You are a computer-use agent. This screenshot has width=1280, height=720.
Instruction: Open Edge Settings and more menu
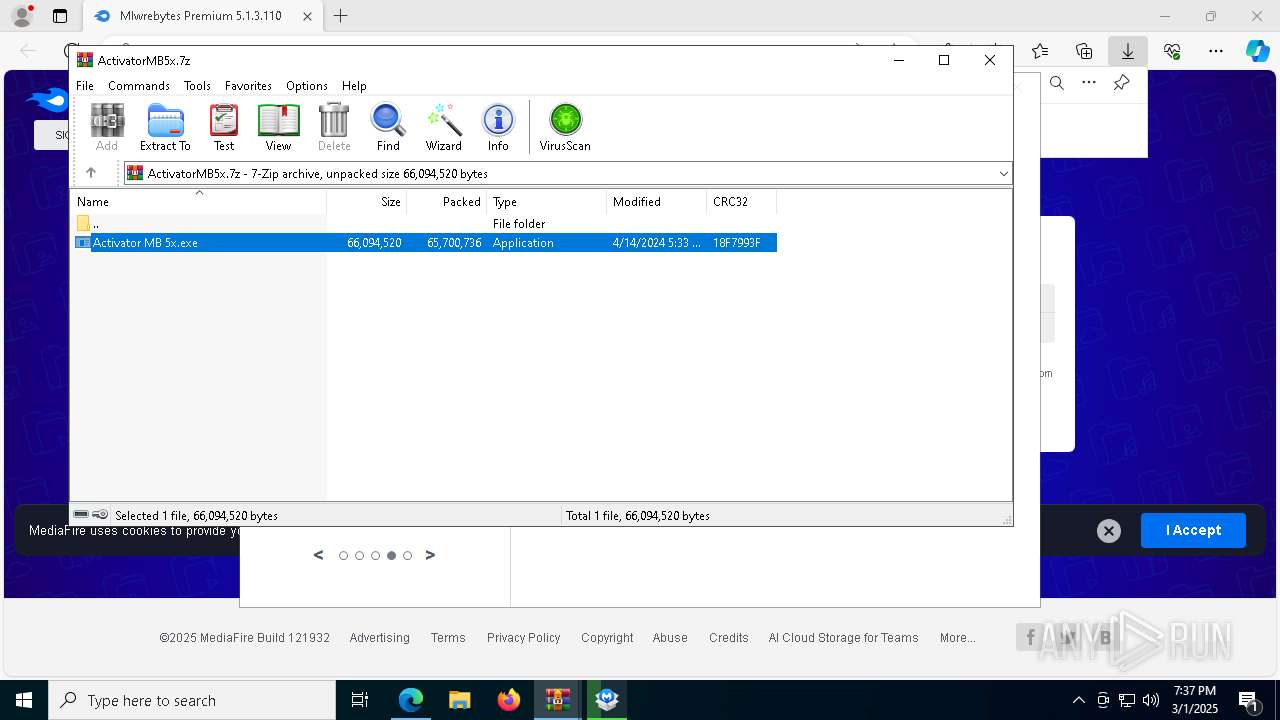coord(1216,51)
